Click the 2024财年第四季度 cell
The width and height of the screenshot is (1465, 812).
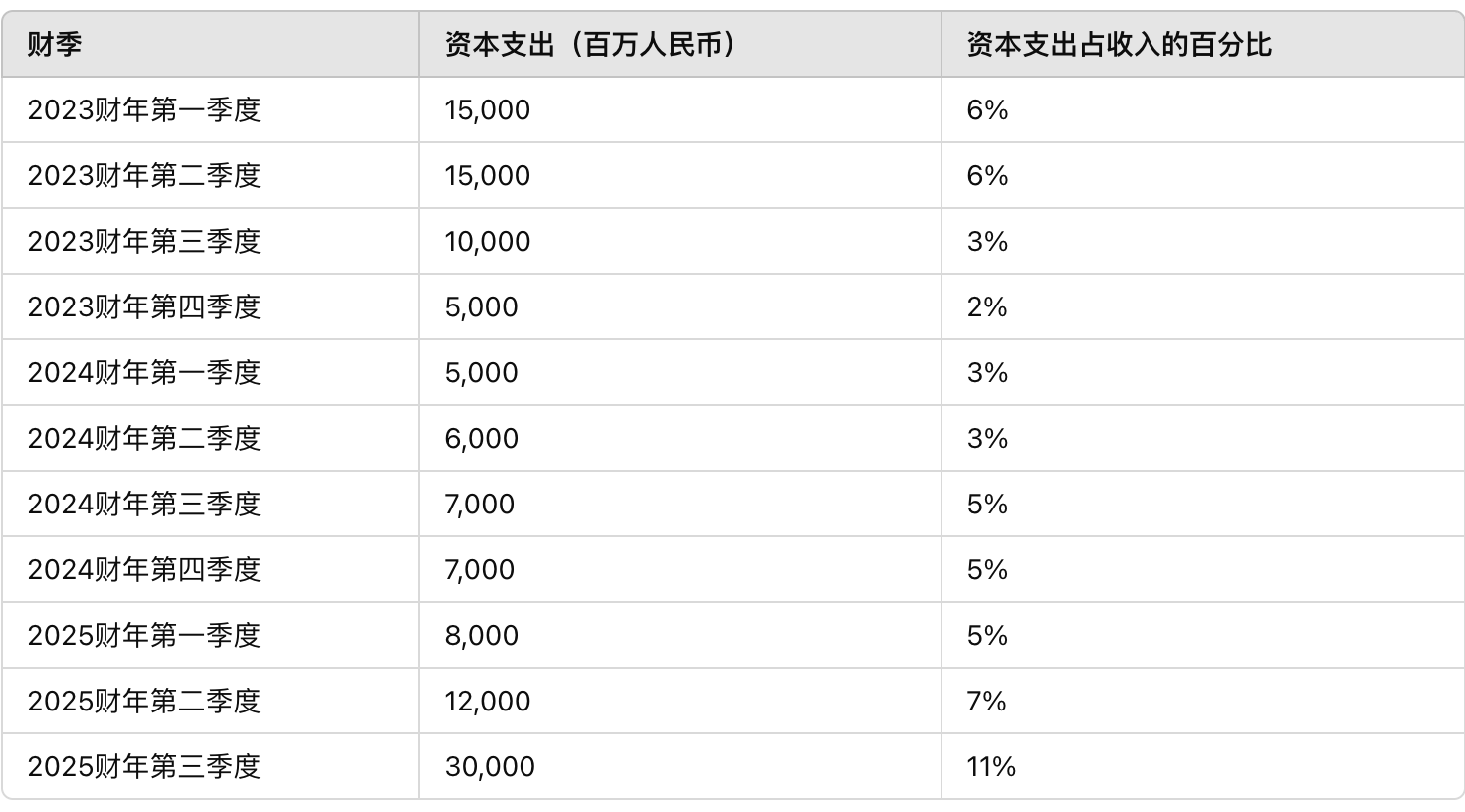pyautogui.click(x=144, y=569)
